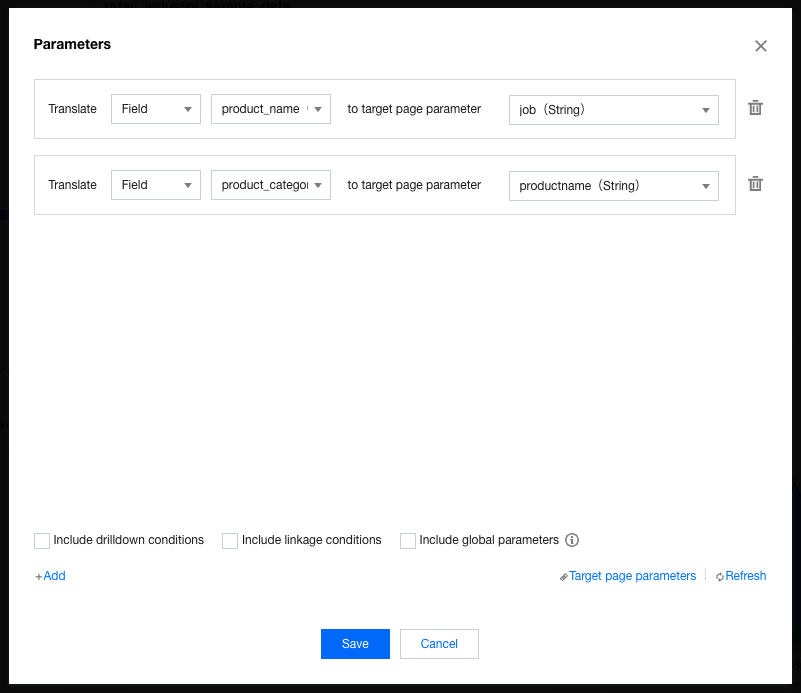Click the Refresh icon link

click(x=720, y=577)
